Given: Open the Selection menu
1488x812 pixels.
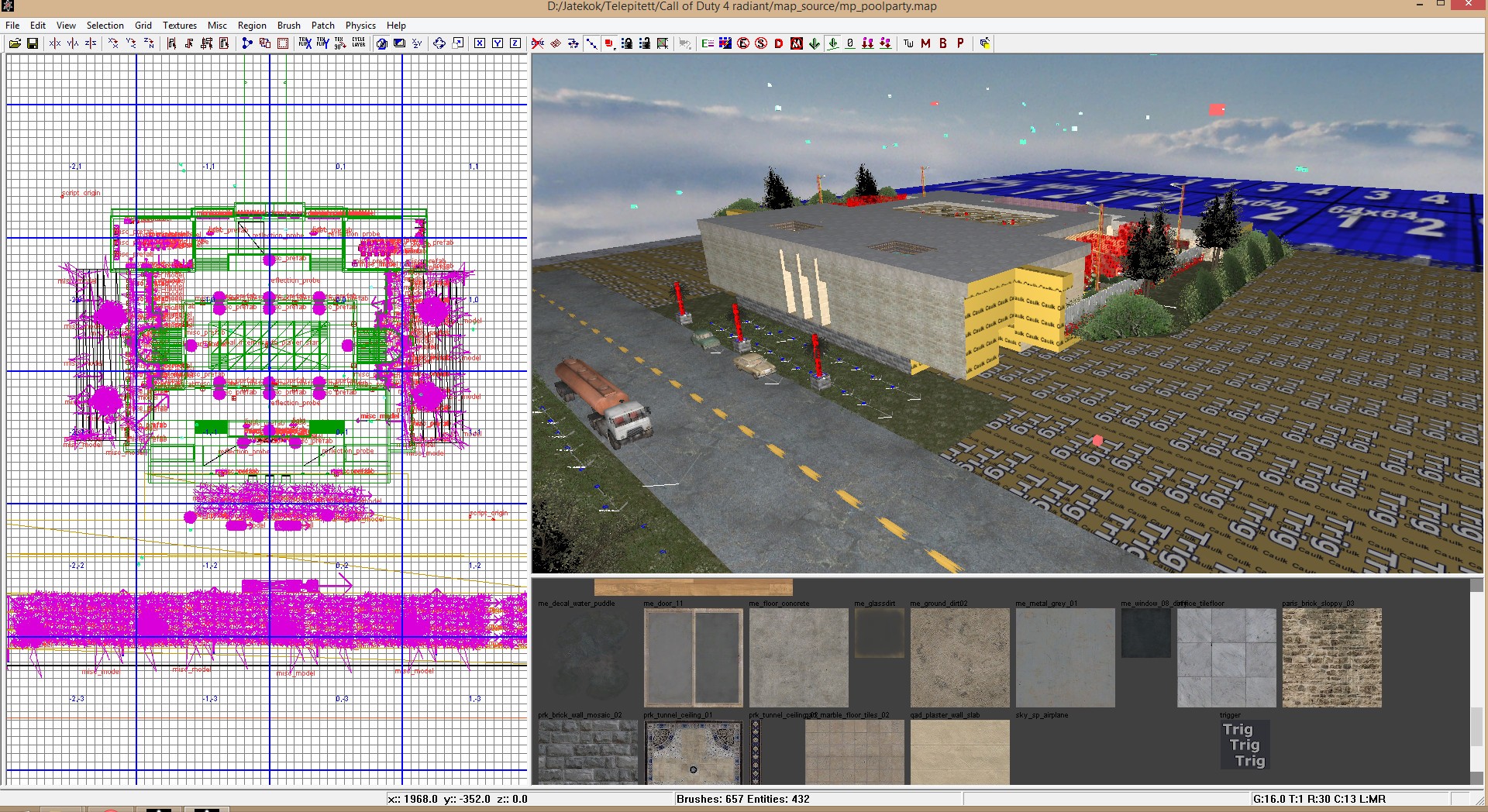Looking at the screenshot, I should pyautogui.click(x=105, y=26).
